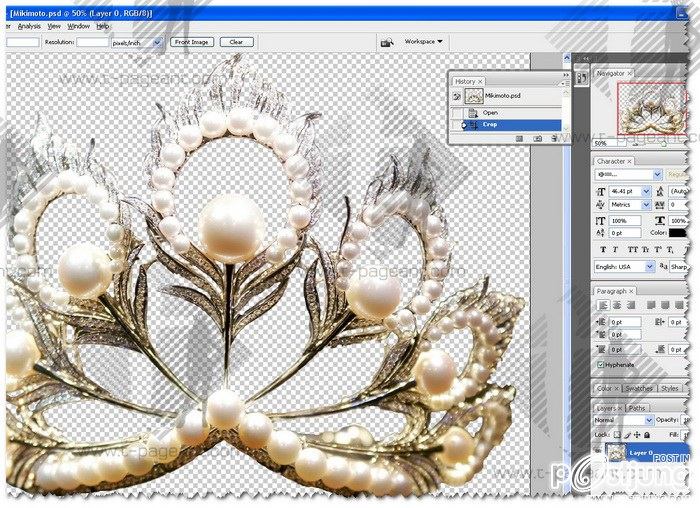Click the indent first line field
700x508 pixels.
(x=625, y=334)
